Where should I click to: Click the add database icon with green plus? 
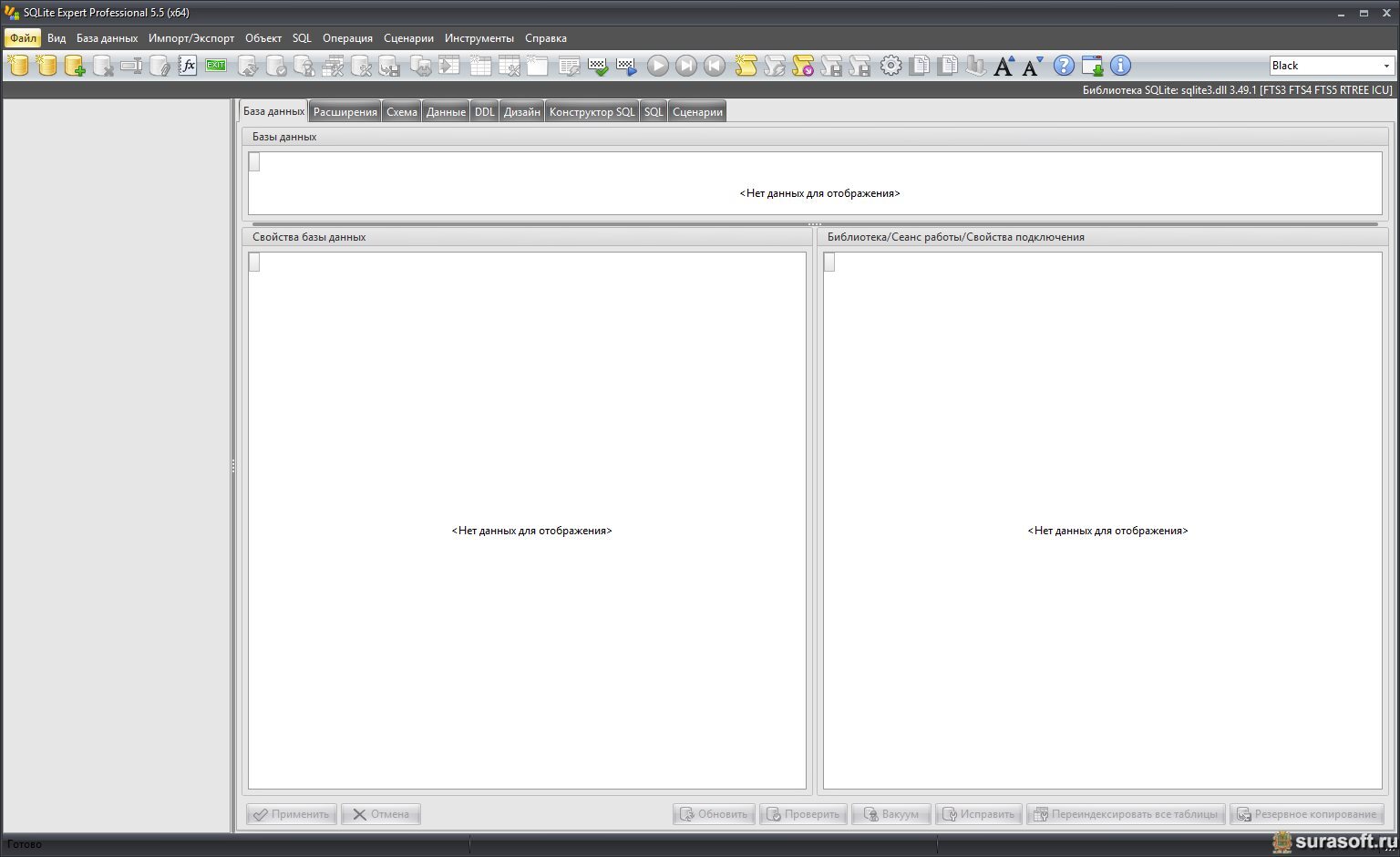[x=75, y=66]
